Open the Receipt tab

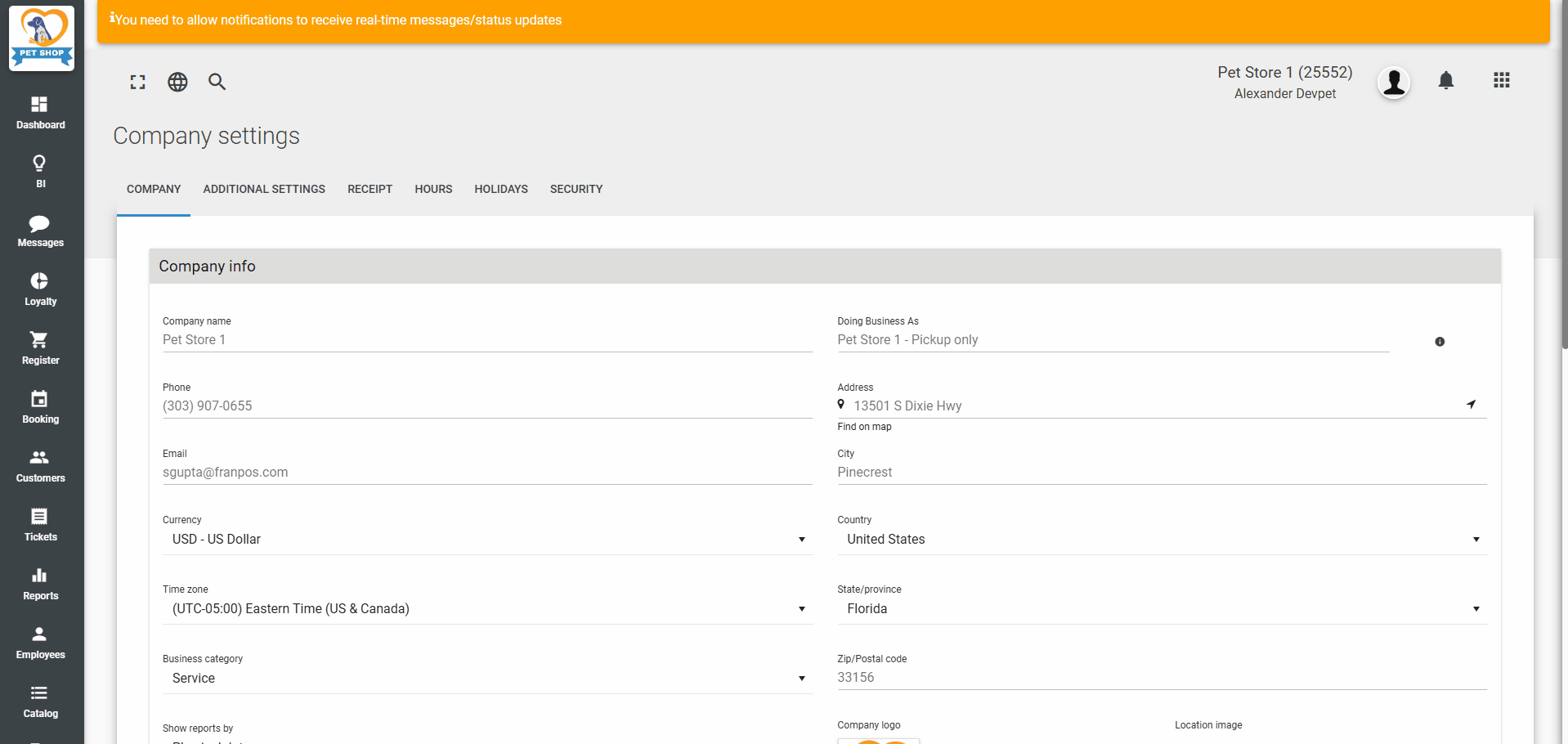[370, 189]
